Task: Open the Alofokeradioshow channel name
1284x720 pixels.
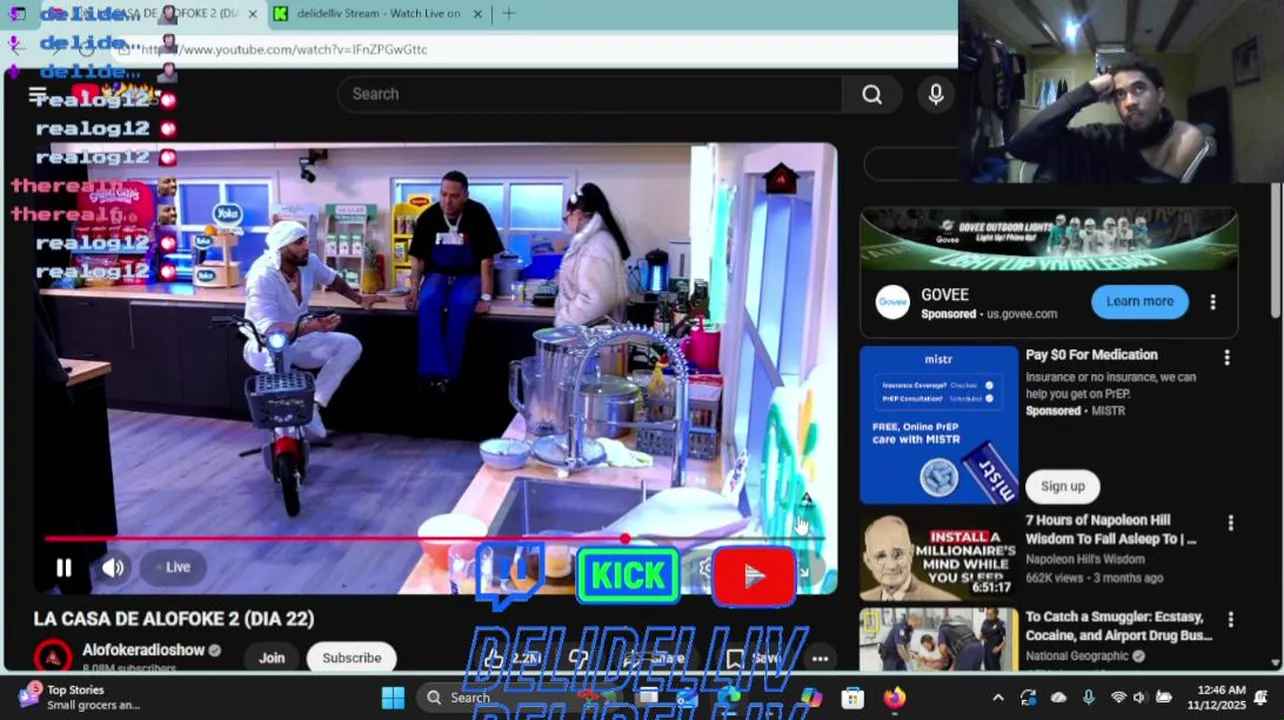Action: 143,650
